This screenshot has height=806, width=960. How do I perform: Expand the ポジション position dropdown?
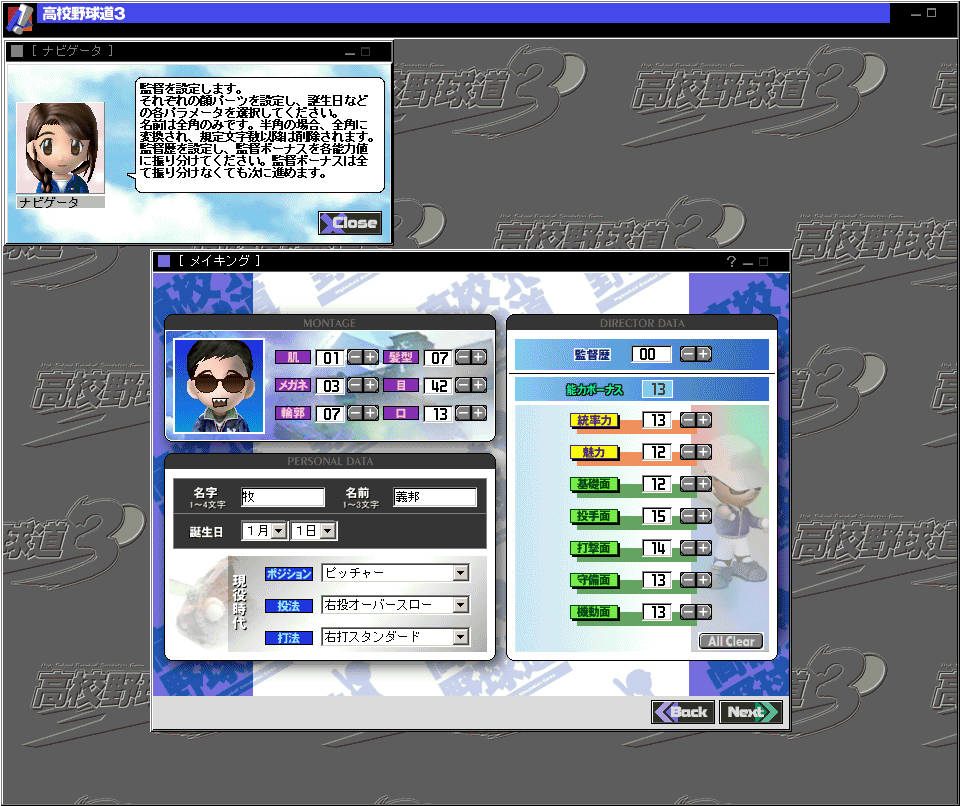coord(461,574)
